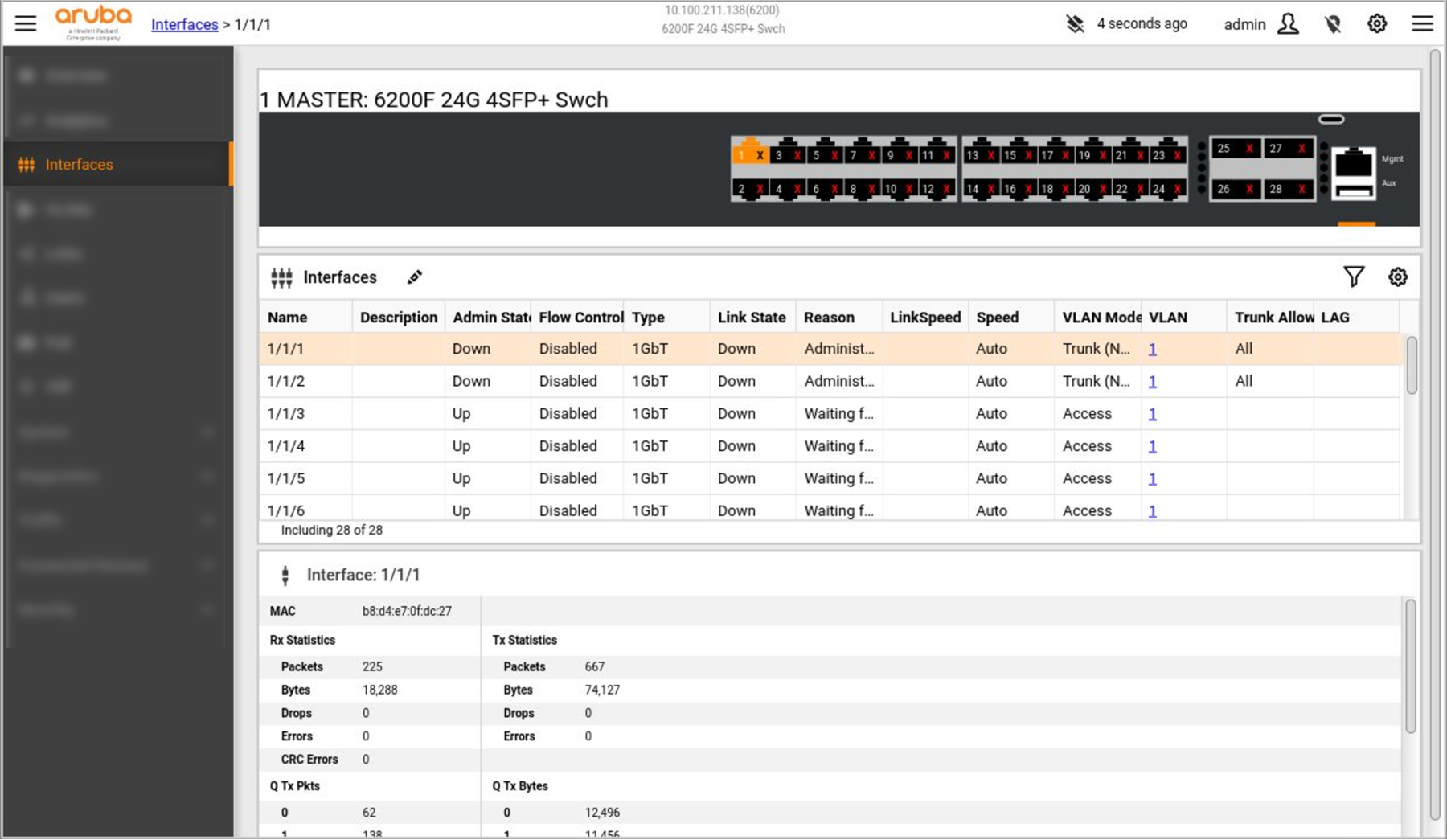Click the main page vertical scrollbar
The height and width of the screenshot is (840, 1447).
(1435, 434)
